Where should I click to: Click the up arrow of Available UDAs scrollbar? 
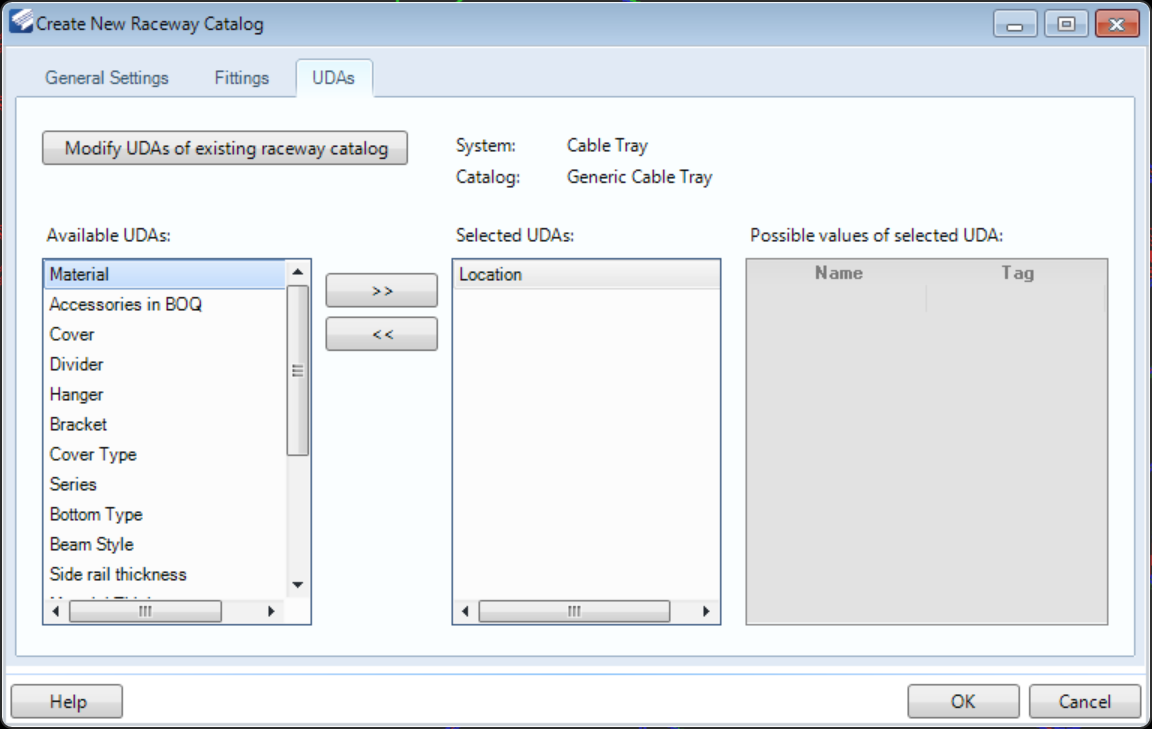[x=298, y=272]
